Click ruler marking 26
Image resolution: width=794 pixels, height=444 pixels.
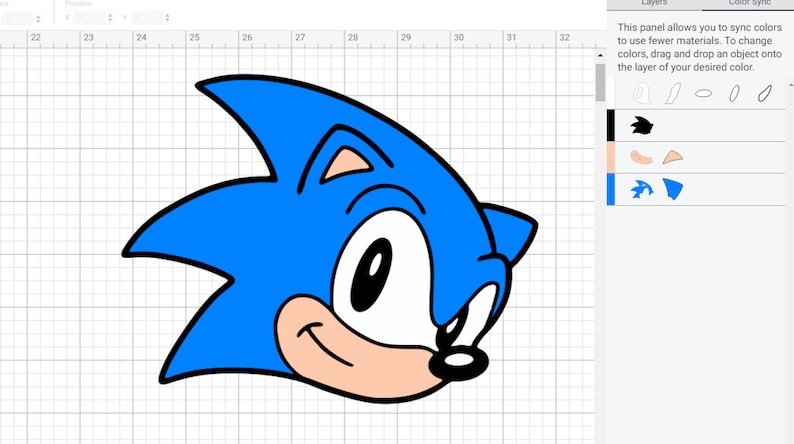247,37
